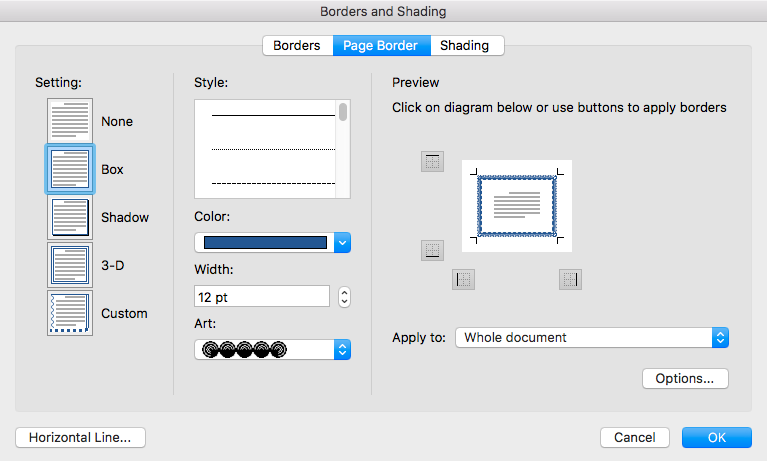Select the None border setting icon
Image resolution: width=767 pixels, height=461 pixels.
click(x=70, y=120)
